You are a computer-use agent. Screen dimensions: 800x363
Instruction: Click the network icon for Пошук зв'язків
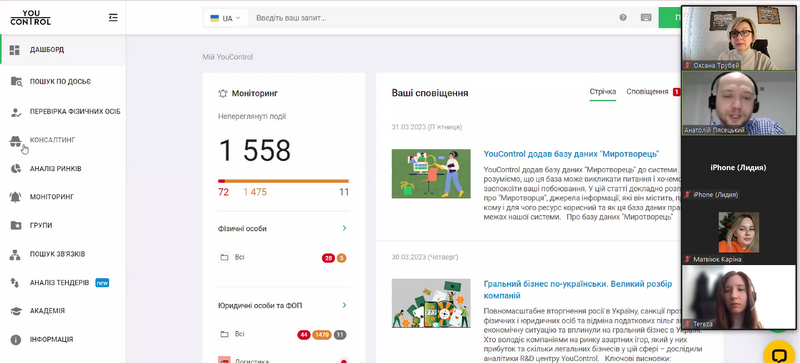click(15, 254)
